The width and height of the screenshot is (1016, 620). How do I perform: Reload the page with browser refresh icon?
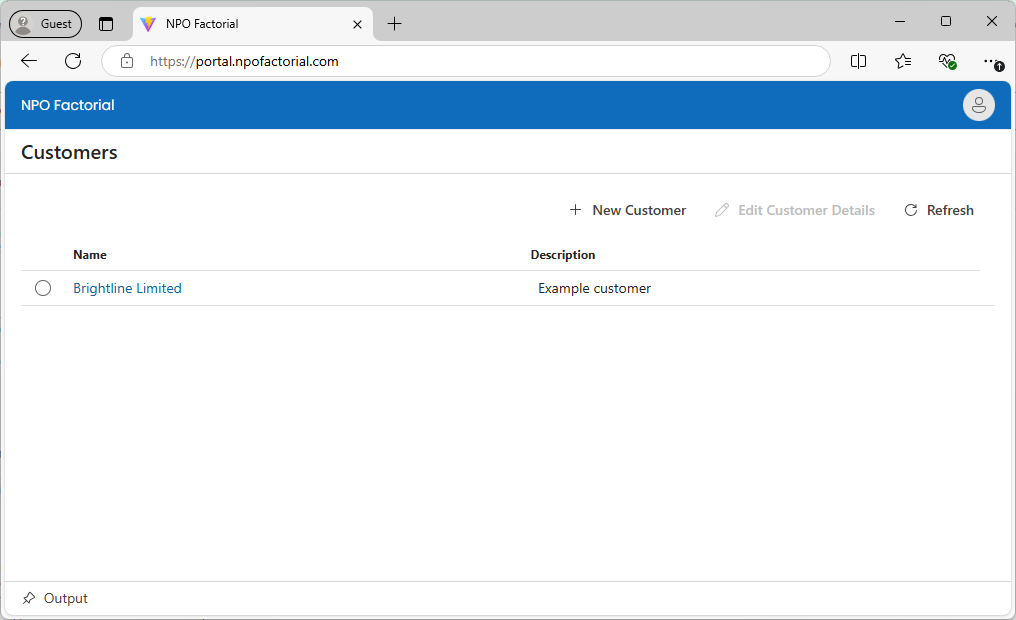73,61
